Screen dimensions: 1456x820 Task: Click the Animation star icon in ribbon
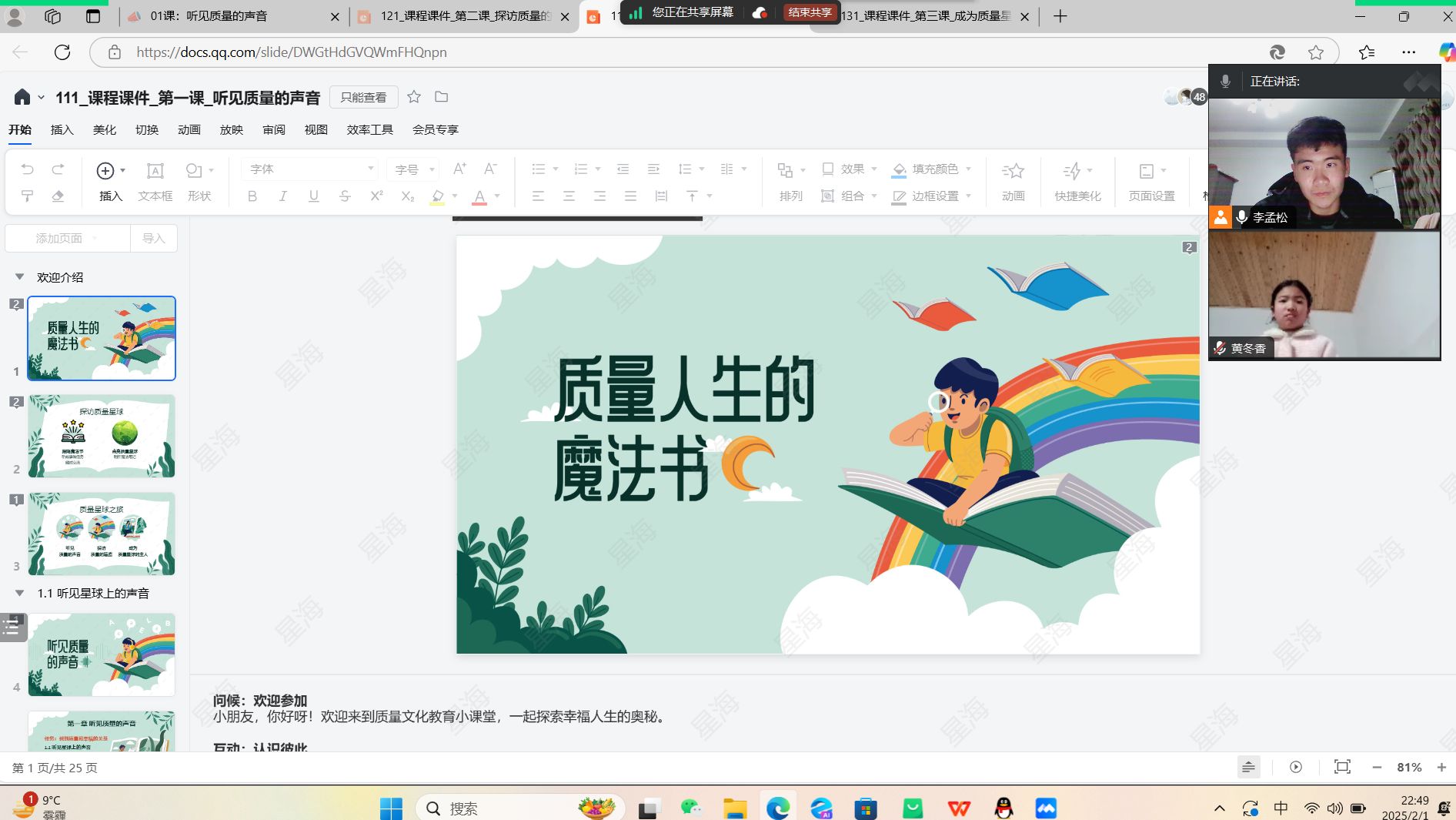tap(1013, 170)
